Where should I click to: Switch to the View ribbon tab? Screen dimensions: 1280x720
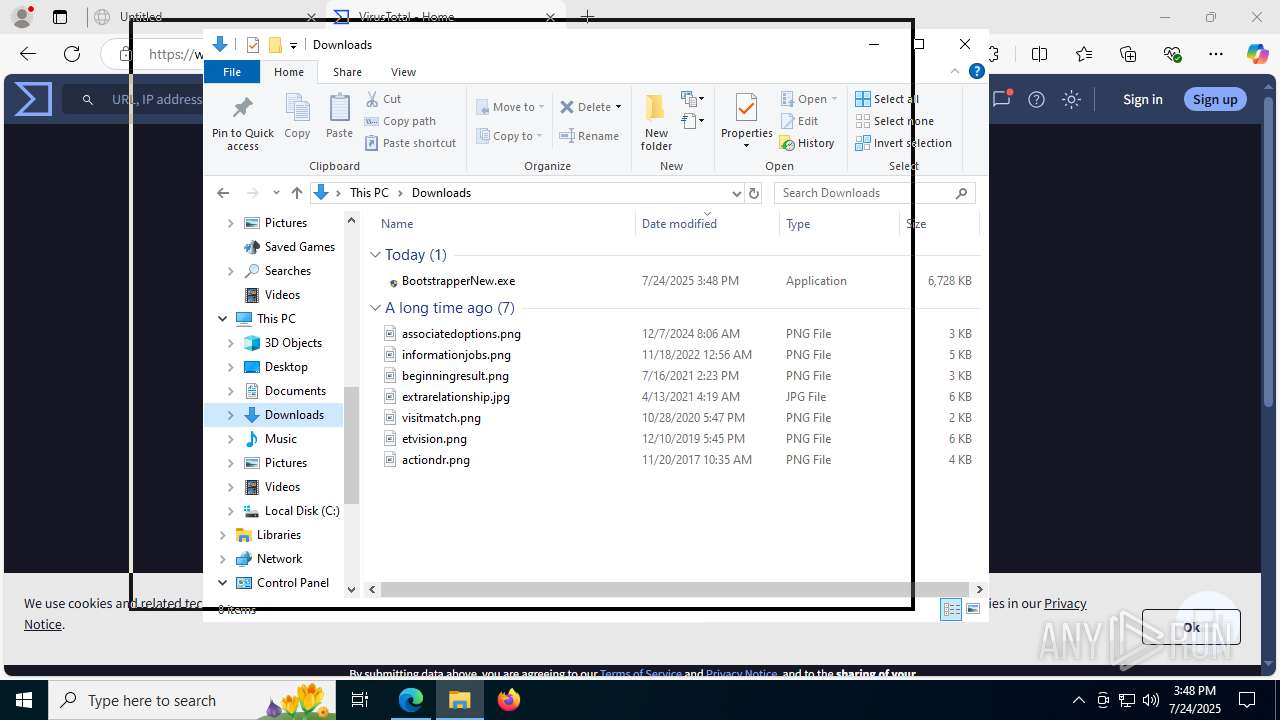[403, 72]
